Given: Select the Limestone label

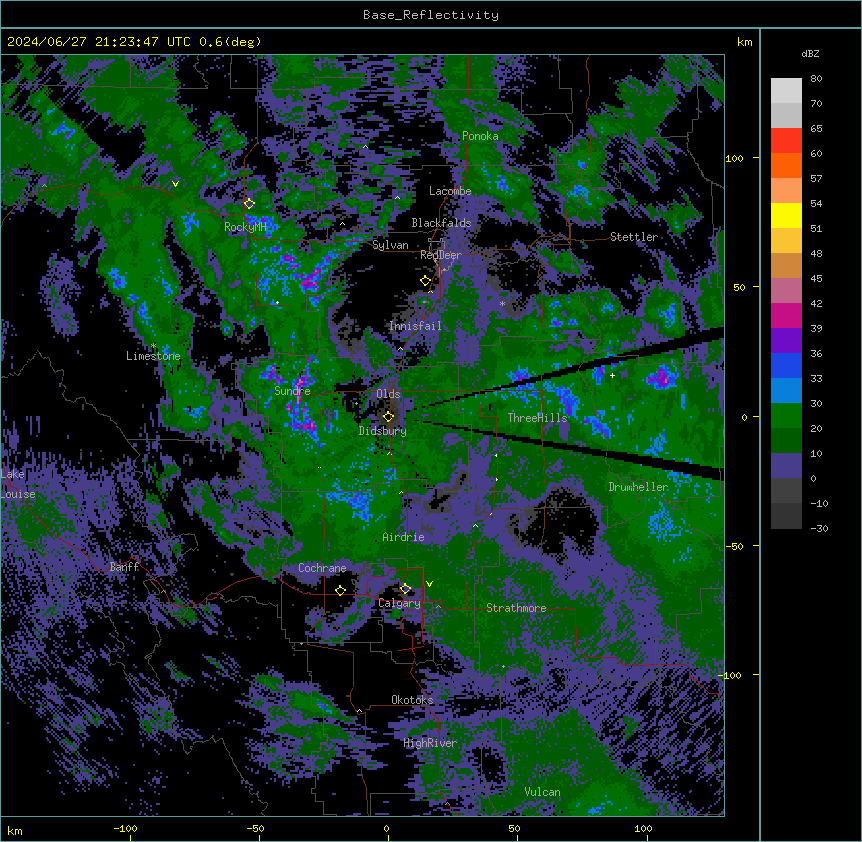Looking at the screenshot, I should 153,356.
